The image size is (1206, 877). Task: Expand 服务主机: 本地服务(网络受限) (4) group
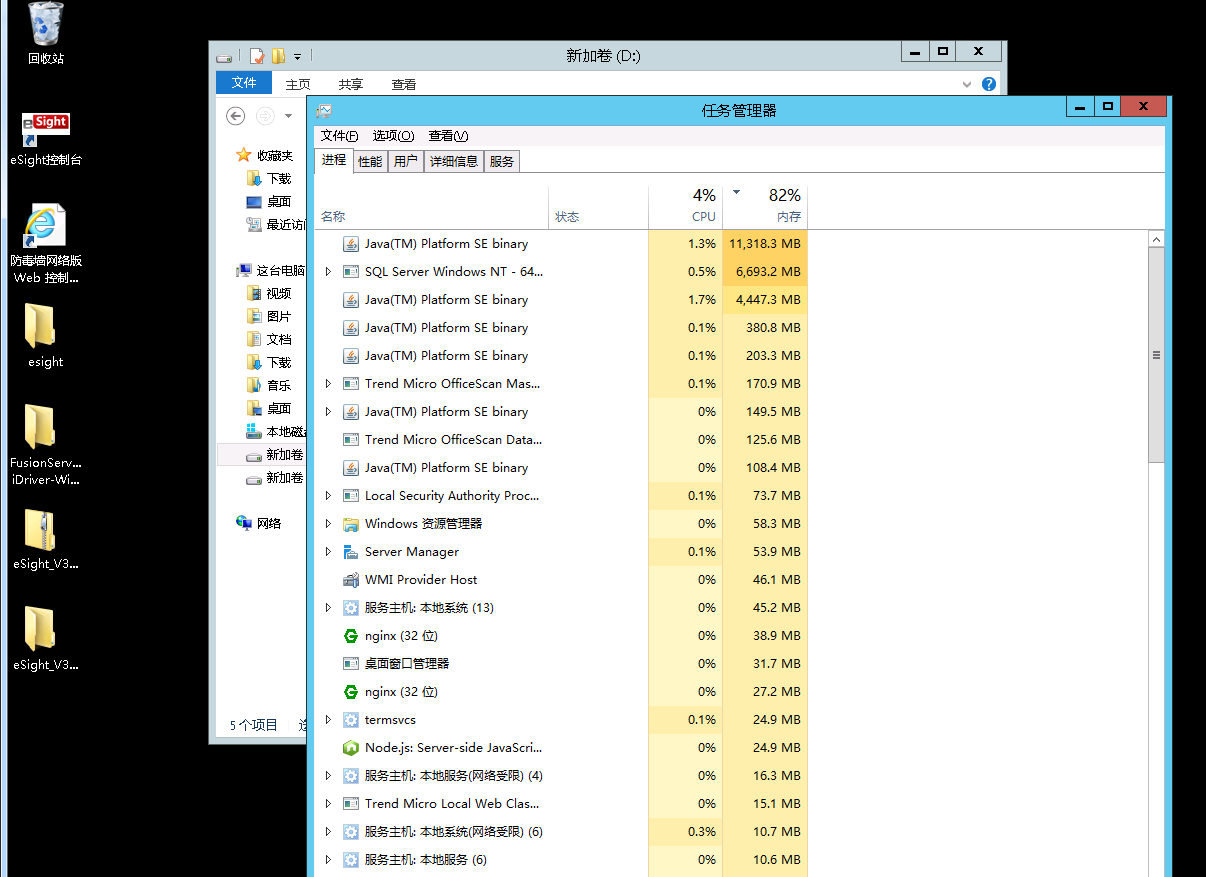tap(328, 776)
